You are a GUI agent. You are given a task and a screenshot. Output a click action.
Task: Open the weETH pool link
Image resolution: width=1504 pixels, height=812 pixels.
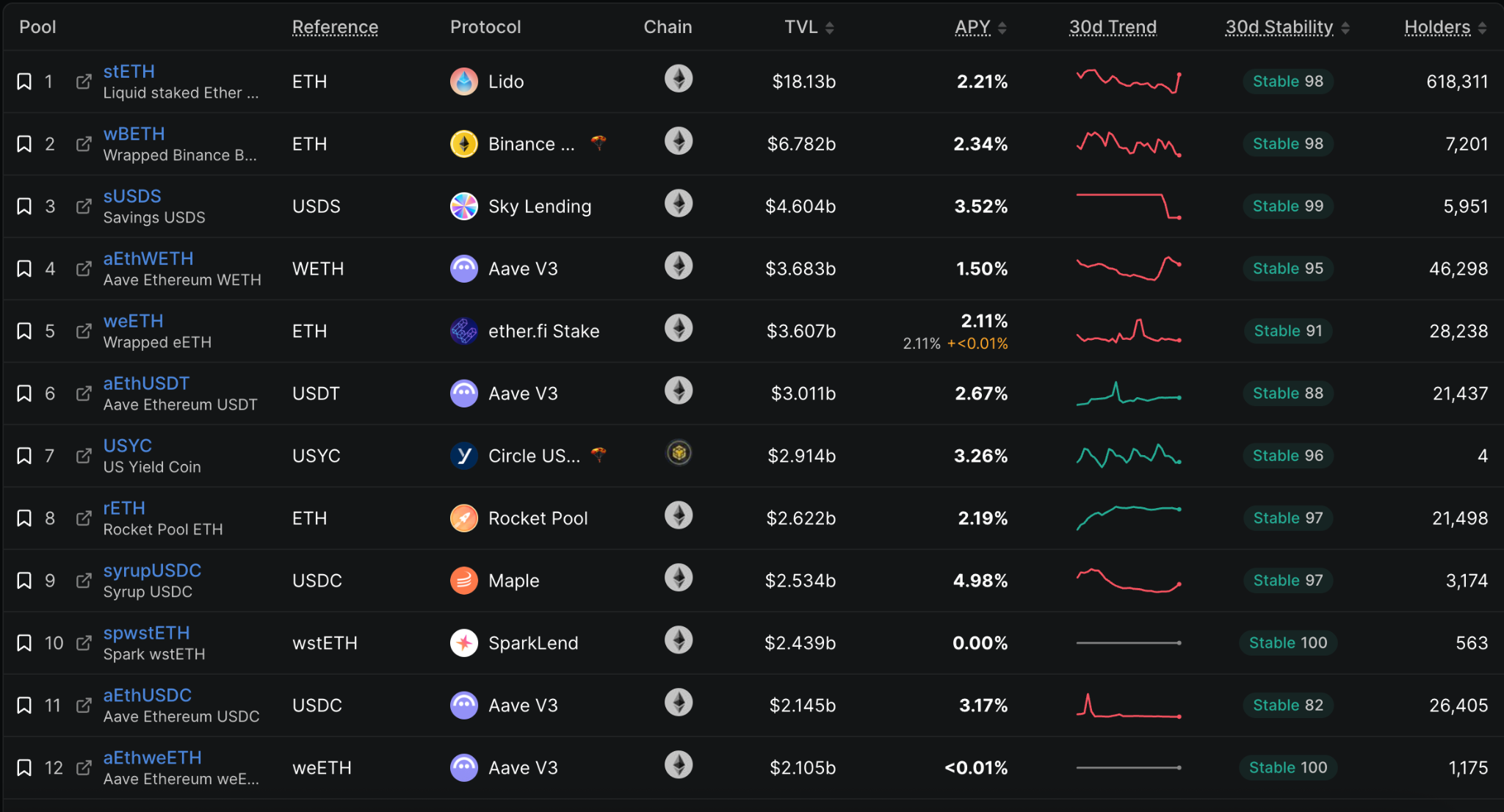(134, 321)
